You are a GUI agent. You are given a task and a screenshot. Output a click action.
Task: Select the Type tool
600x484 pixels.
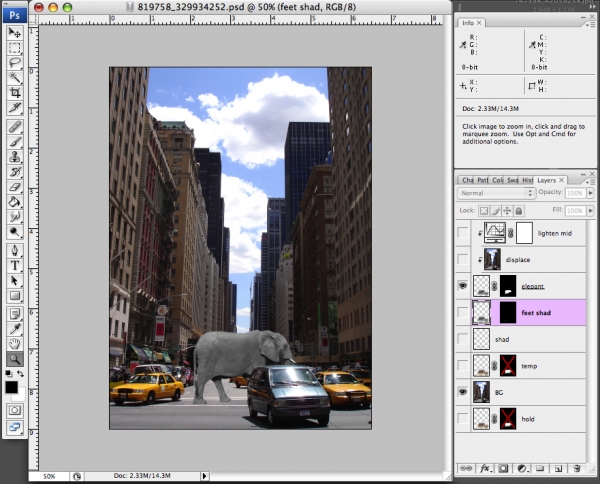point(15,266)
